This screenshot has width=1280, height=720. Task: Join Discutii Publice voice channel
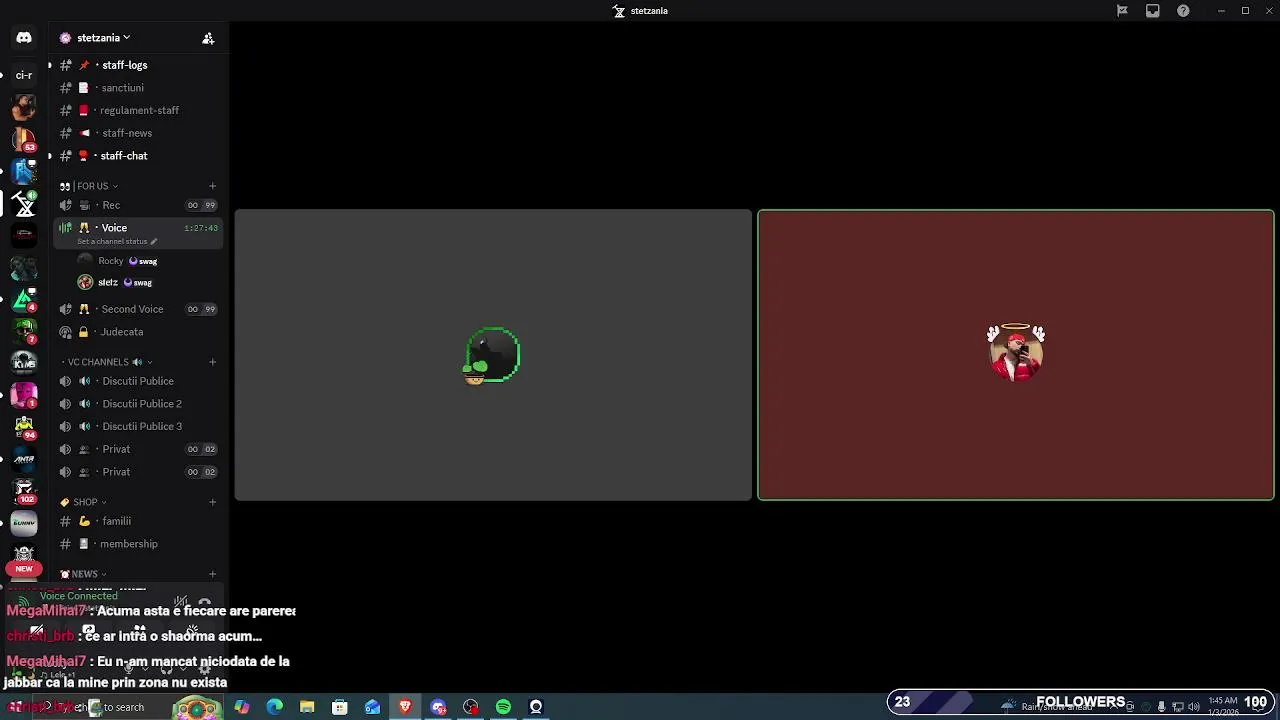pyautogui.click(x=138, y=381)
